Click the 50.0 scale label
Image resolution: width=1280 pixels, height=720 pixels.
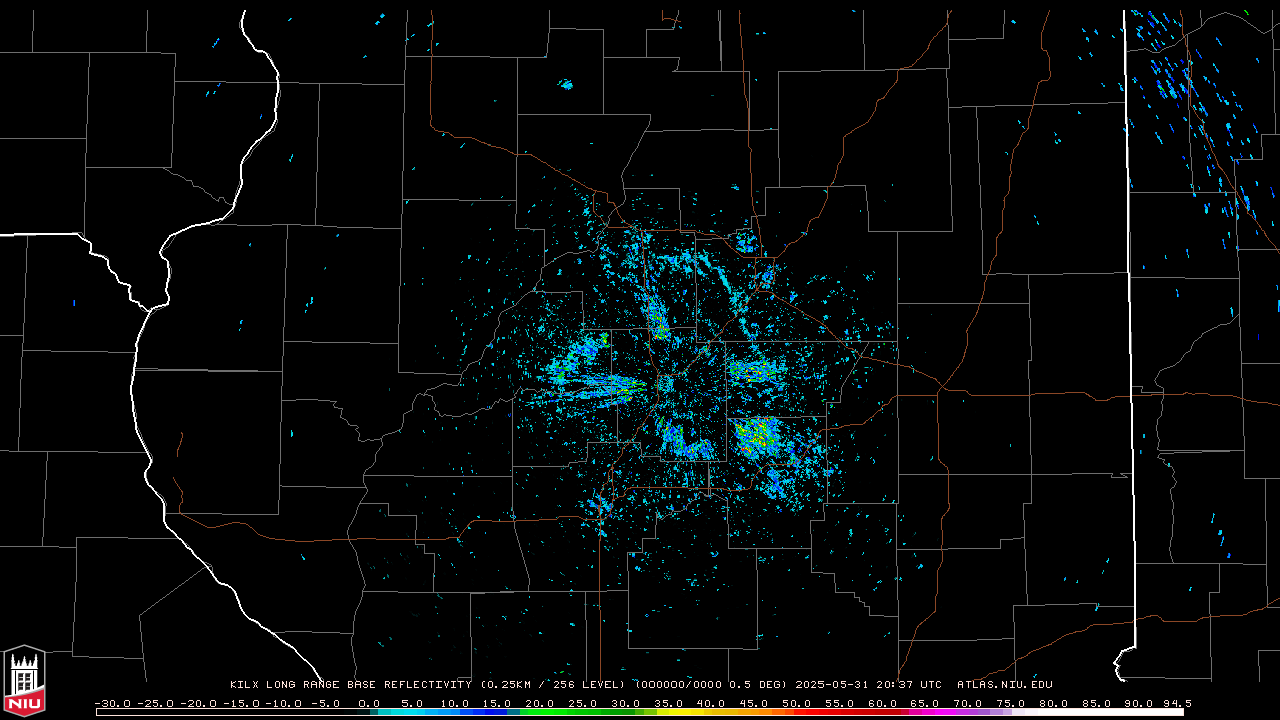[797, 703]
